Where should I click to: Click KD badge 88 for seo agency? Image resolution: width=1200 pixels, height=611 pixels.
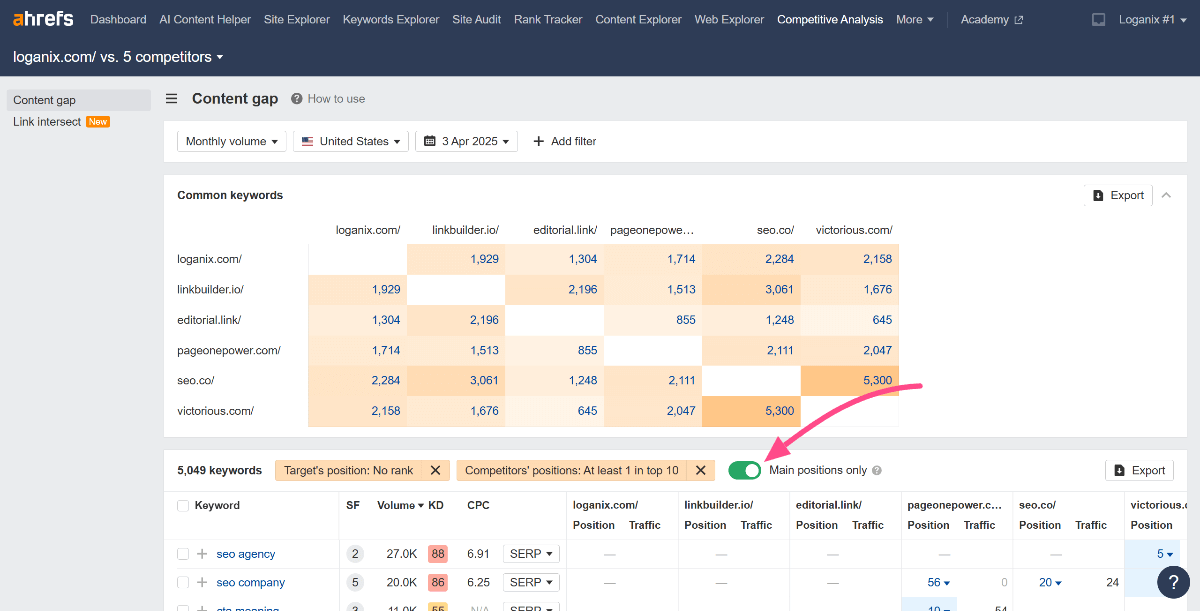click(x=437, y=554)
